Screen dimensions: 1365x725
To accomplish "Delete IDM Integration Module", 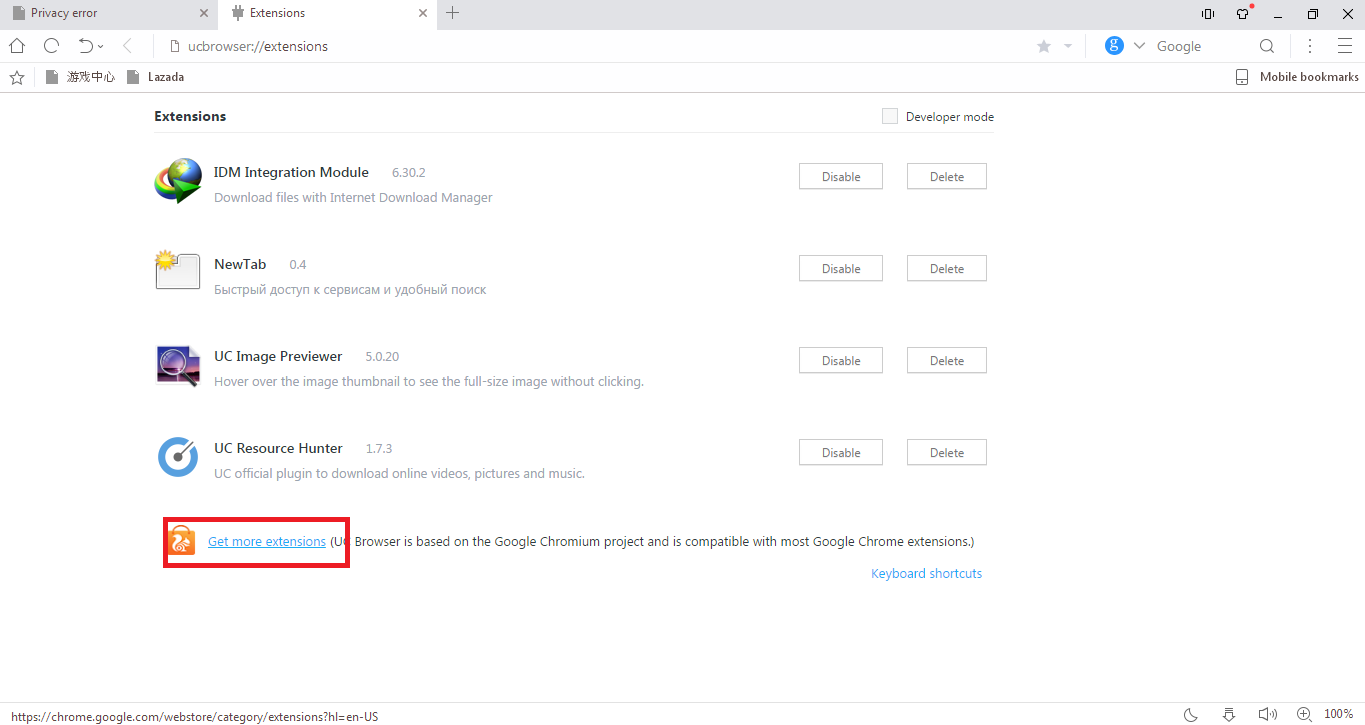I will coord(947,177).
